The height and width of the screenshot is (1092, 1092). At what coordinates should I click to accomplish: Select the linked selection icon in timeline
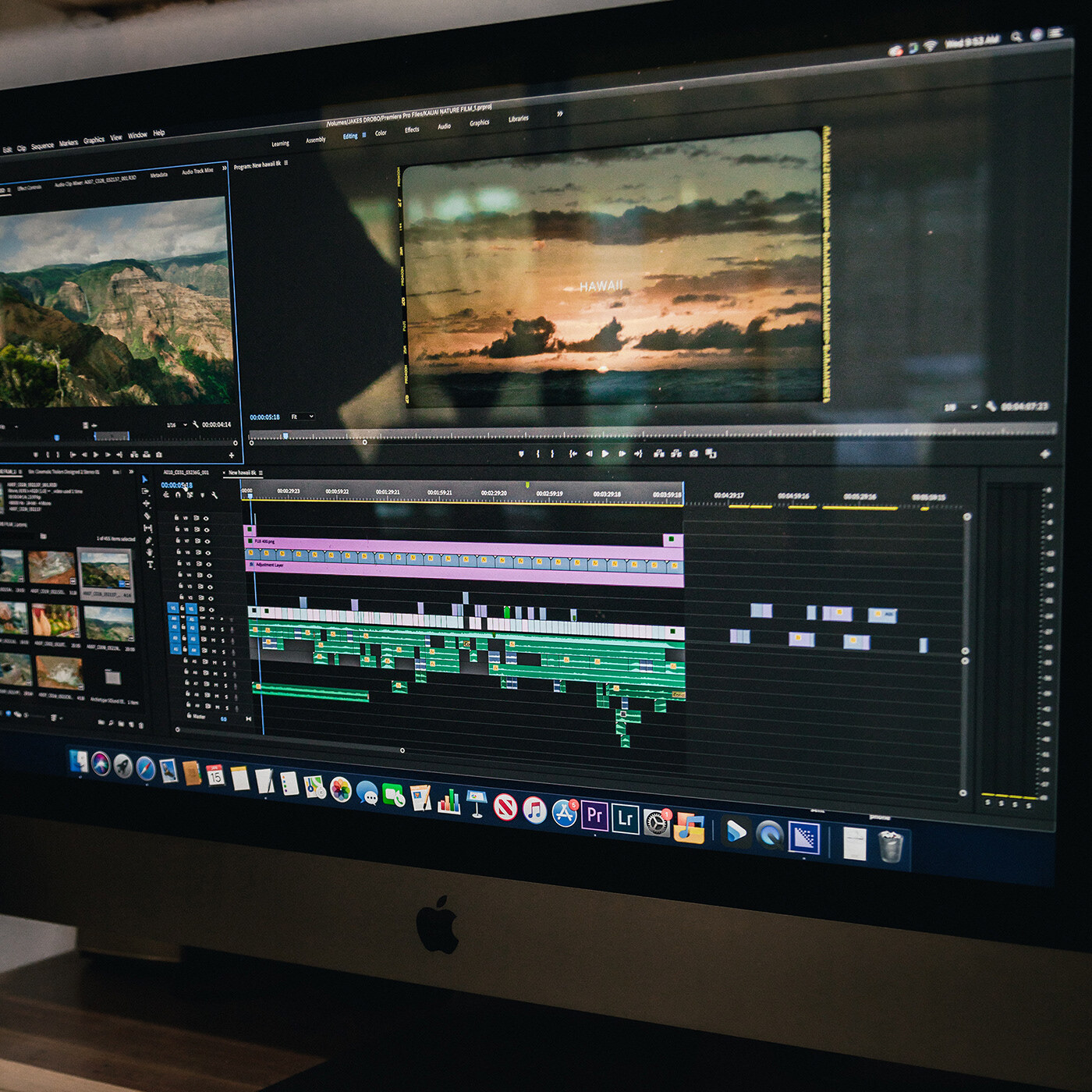pos(190,495)
